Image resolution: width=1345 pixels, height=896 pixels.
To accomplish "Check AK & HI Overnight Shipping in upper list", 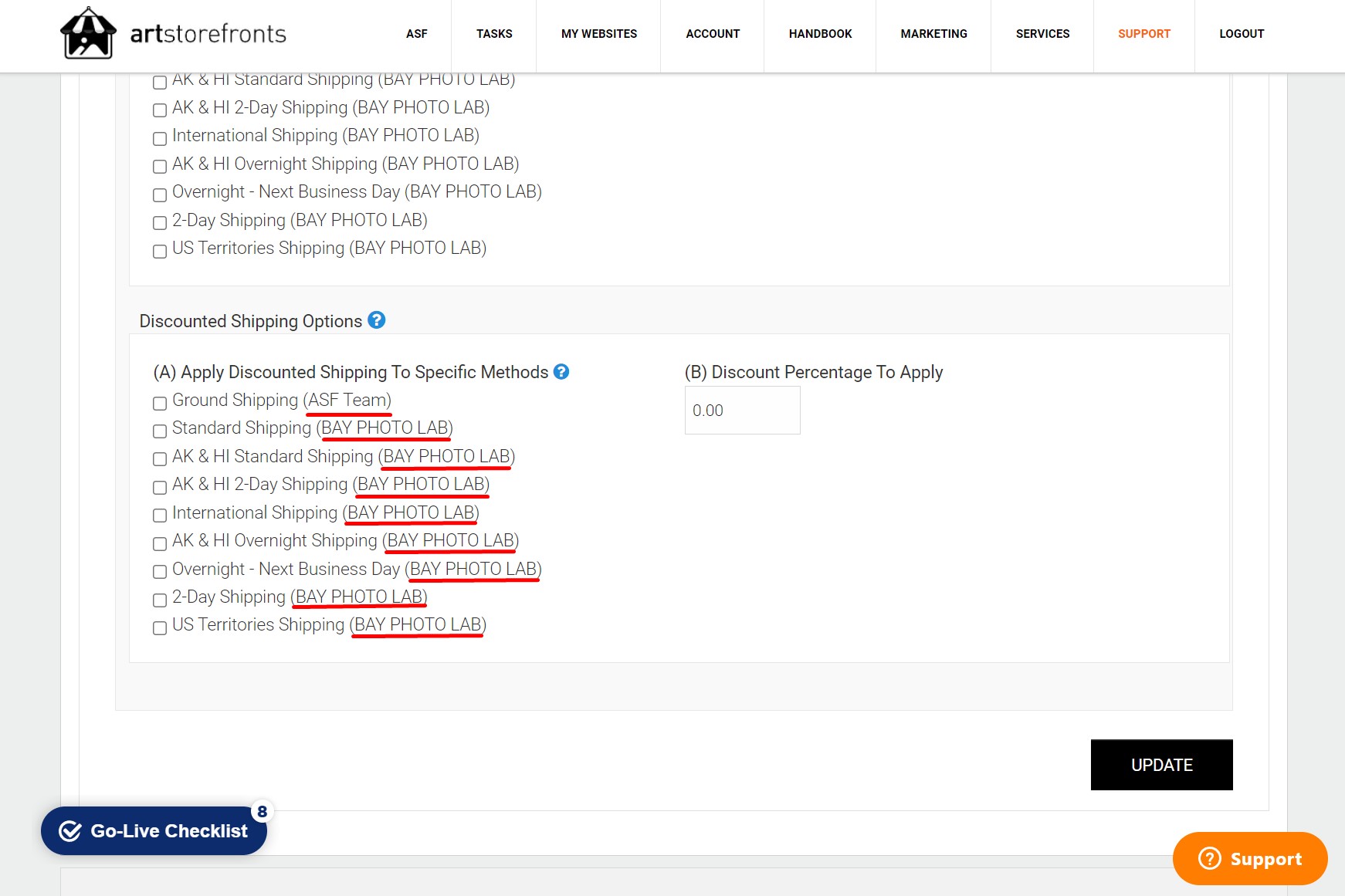I will coord(160,167).
